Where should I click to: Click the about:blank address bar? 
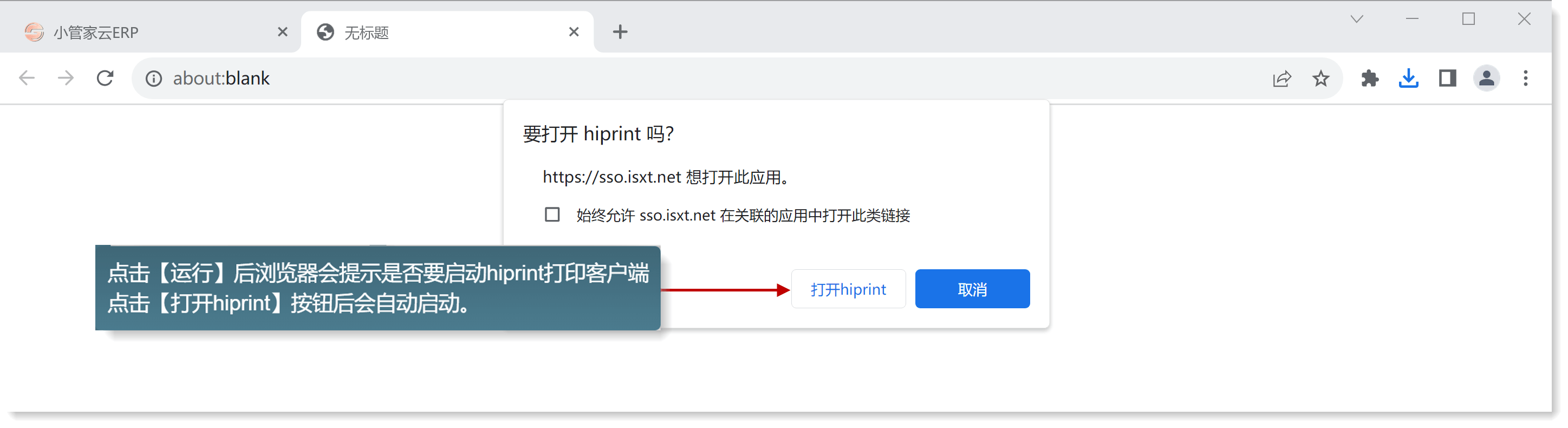[669, 79]
